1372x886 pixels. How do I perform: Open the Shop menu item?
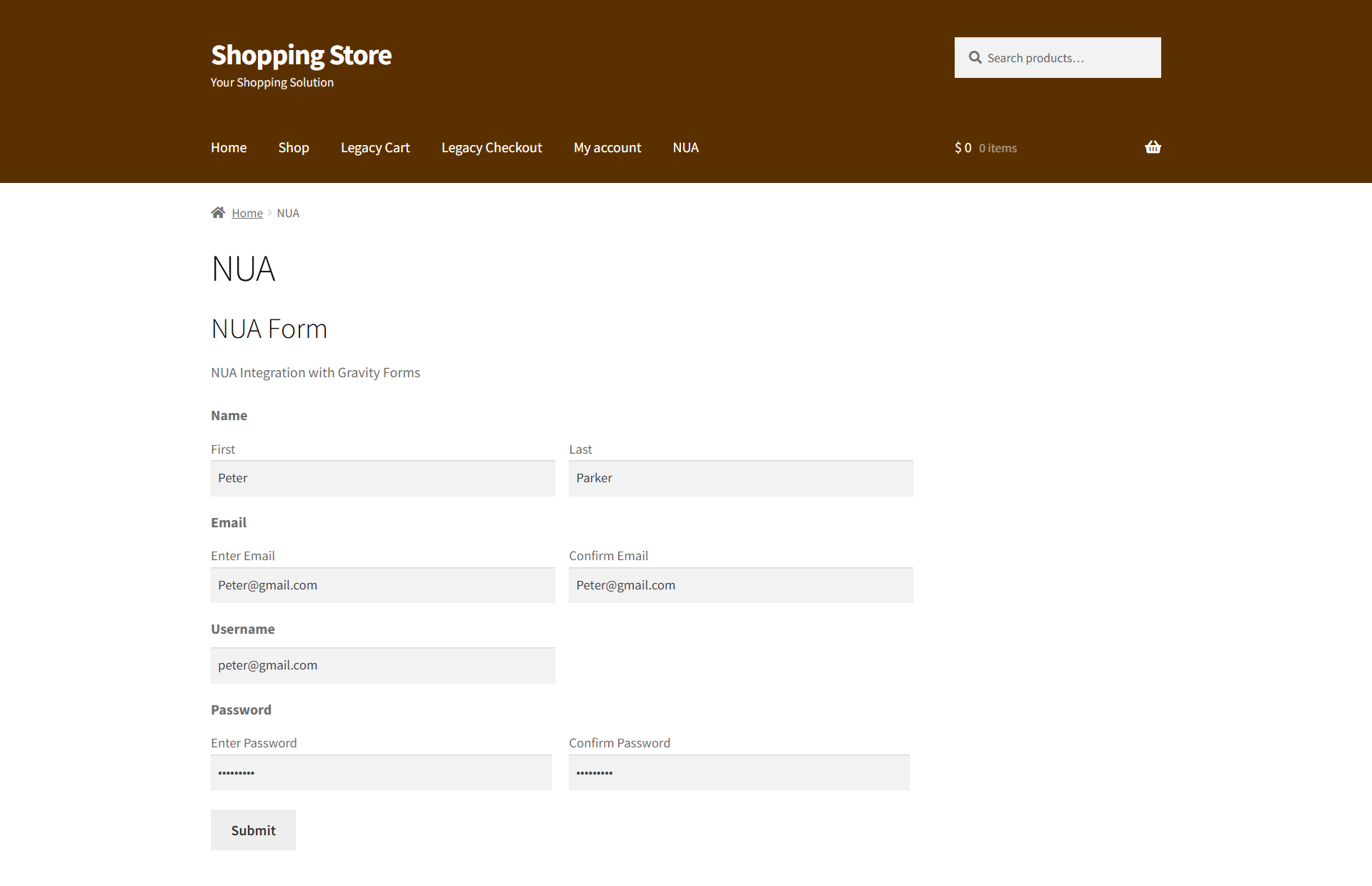293,148
